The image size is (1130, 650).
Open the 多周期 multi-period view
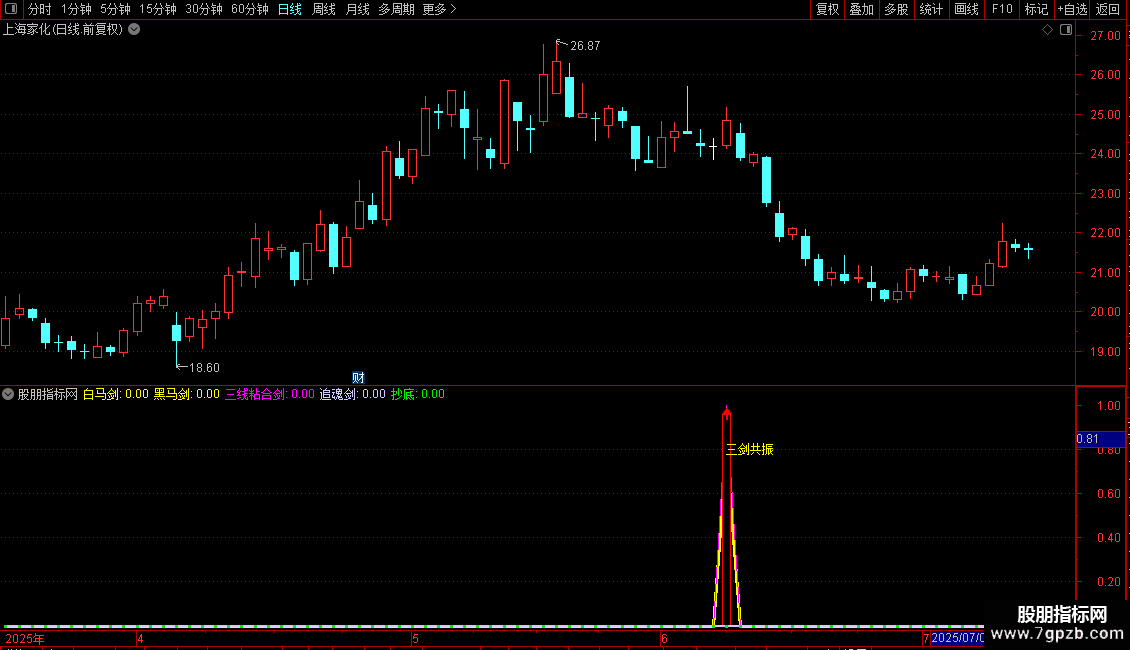pyautogui.click(x=396, y=9)
